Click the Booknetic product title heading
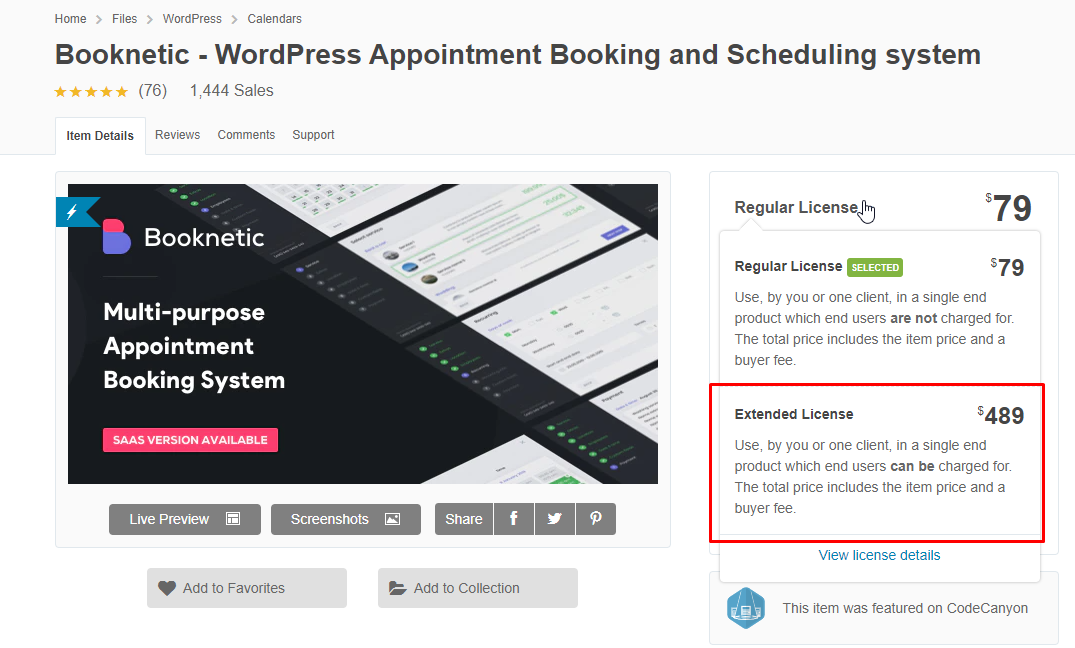1075x648 pixels. tap(518, 55)
